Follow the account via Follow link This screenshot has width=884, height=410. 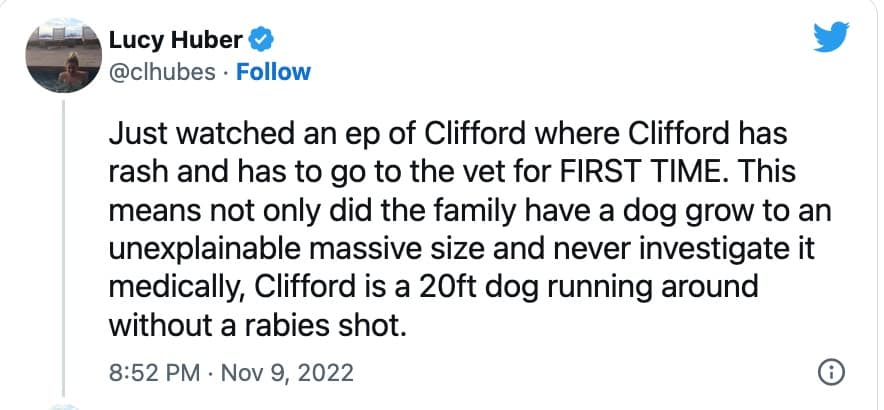[273, 72]
